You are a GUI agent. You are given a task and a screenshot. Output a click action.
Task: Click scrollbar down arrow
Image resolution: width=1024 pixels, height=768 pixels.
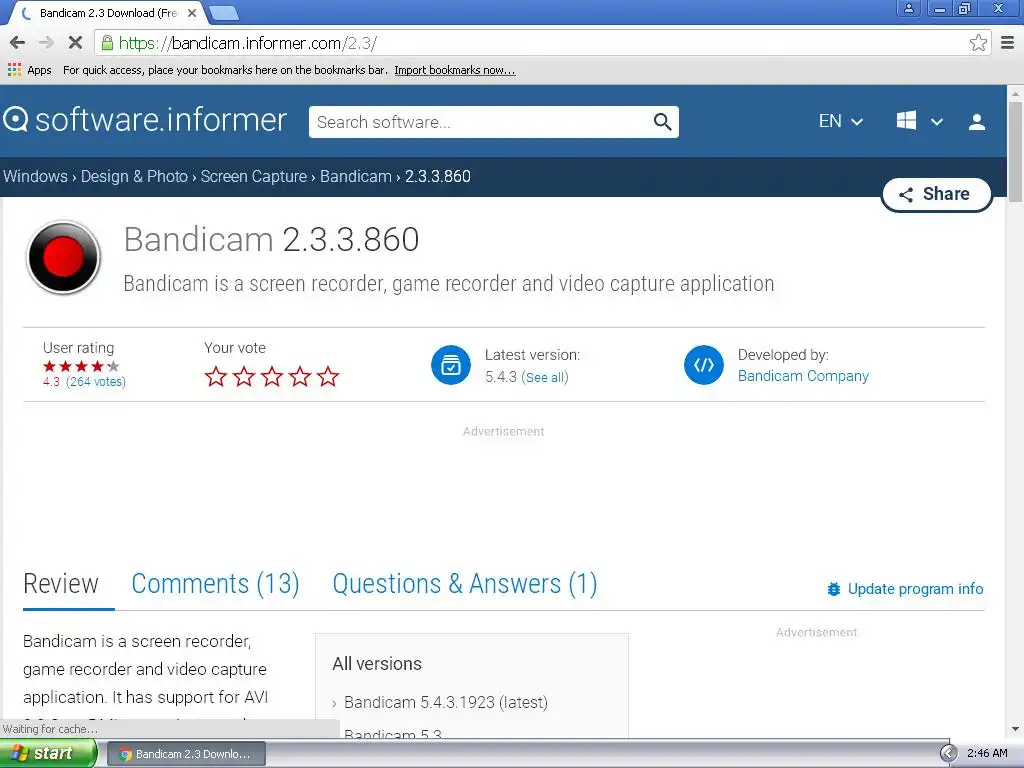pos(1016,729)
